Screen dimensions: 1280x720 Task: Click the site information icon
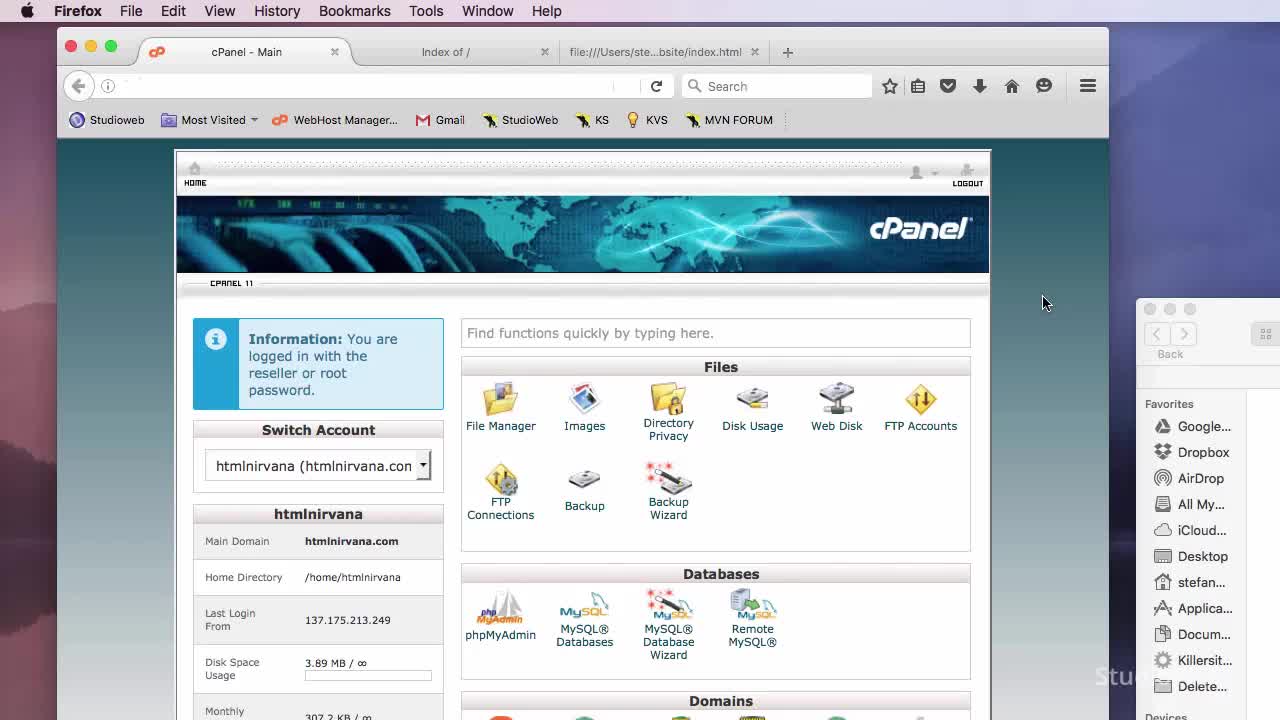pos(108,86)
